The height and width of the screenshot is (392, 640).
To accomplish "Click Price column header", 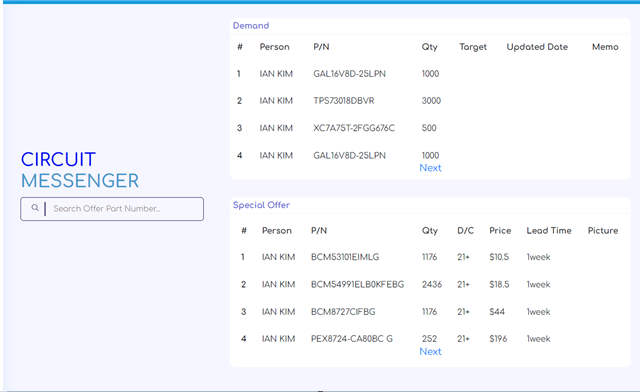I will (500, 231).
